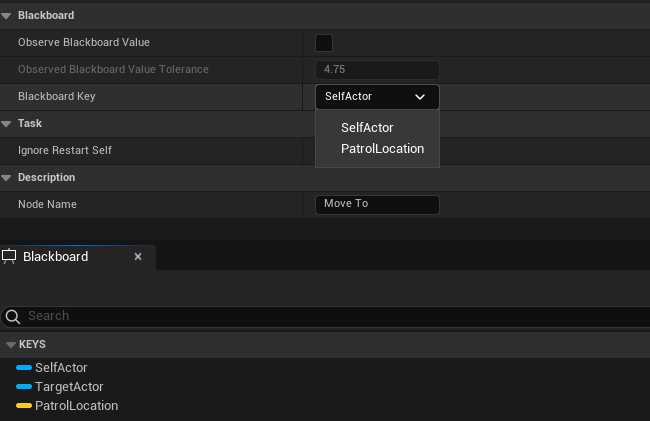The height and width of the screenshot is (421, 650).
Task: Collapse the Task section
Action: [6, 124]
